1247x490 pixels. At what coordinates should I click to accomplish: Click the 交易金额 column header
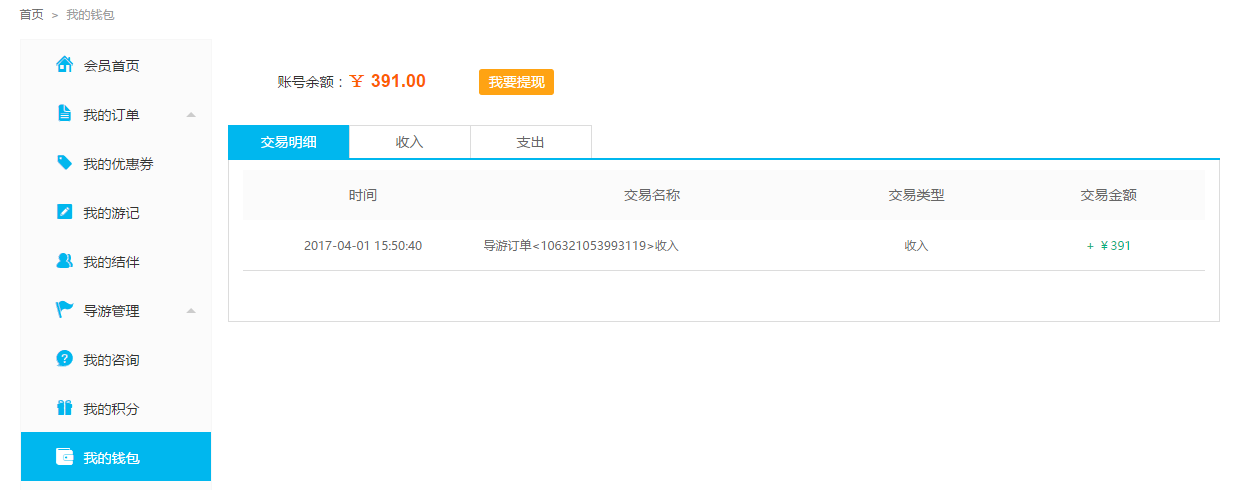(x=1108, y=196)
